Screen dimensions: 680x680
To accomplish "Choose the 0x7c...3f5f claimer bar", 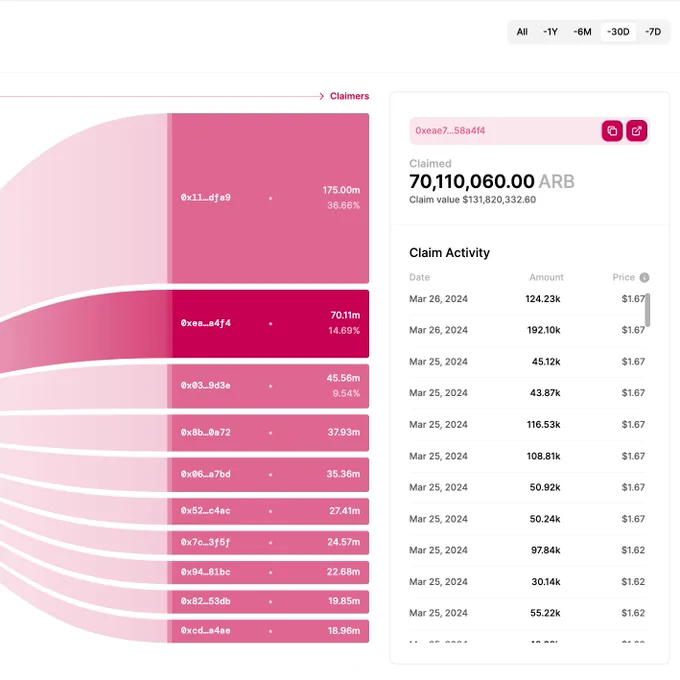I will pos(268,543).
